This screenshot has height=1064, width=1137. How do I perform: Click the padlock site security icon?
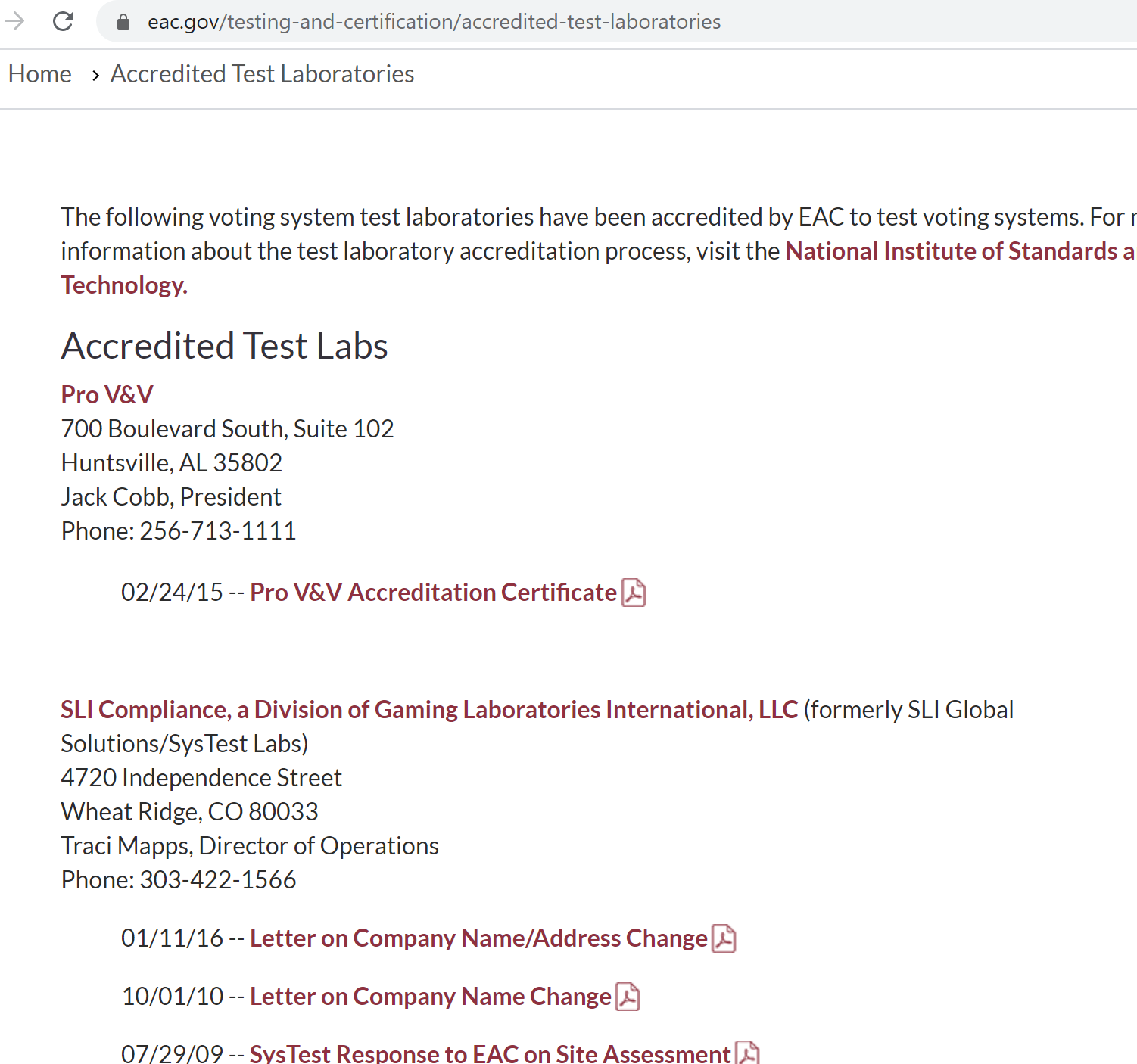(123, 22)
